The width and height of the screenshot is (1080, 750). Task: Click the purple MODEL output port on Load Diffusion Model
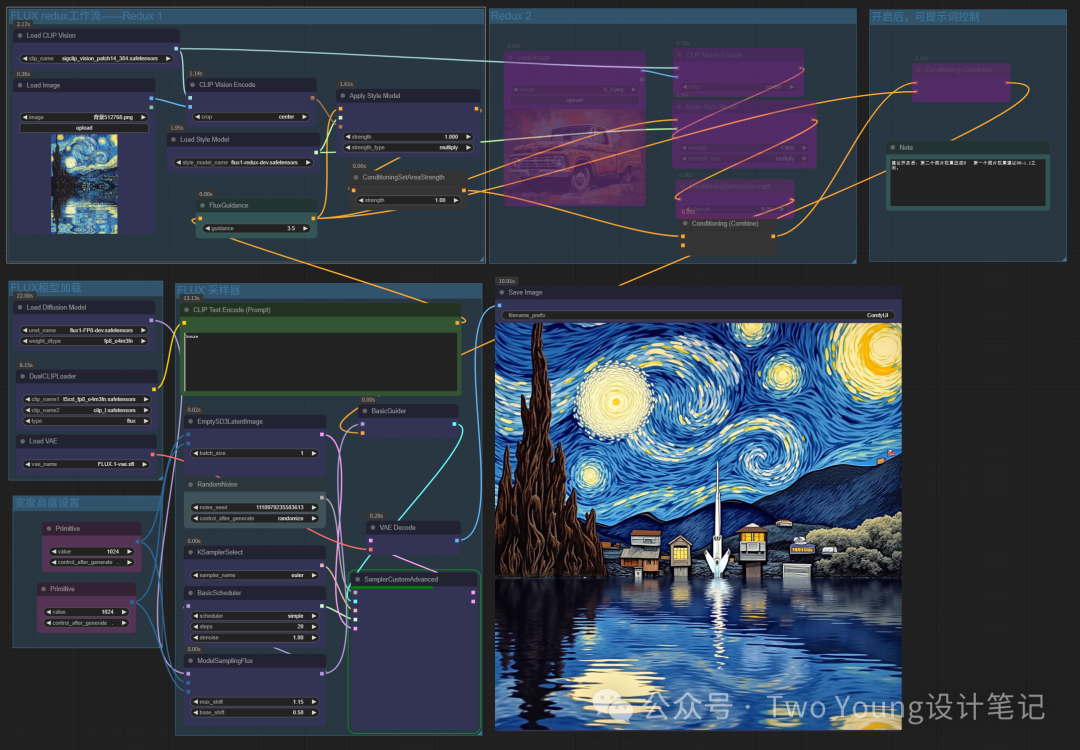click(x=152, y=320)
